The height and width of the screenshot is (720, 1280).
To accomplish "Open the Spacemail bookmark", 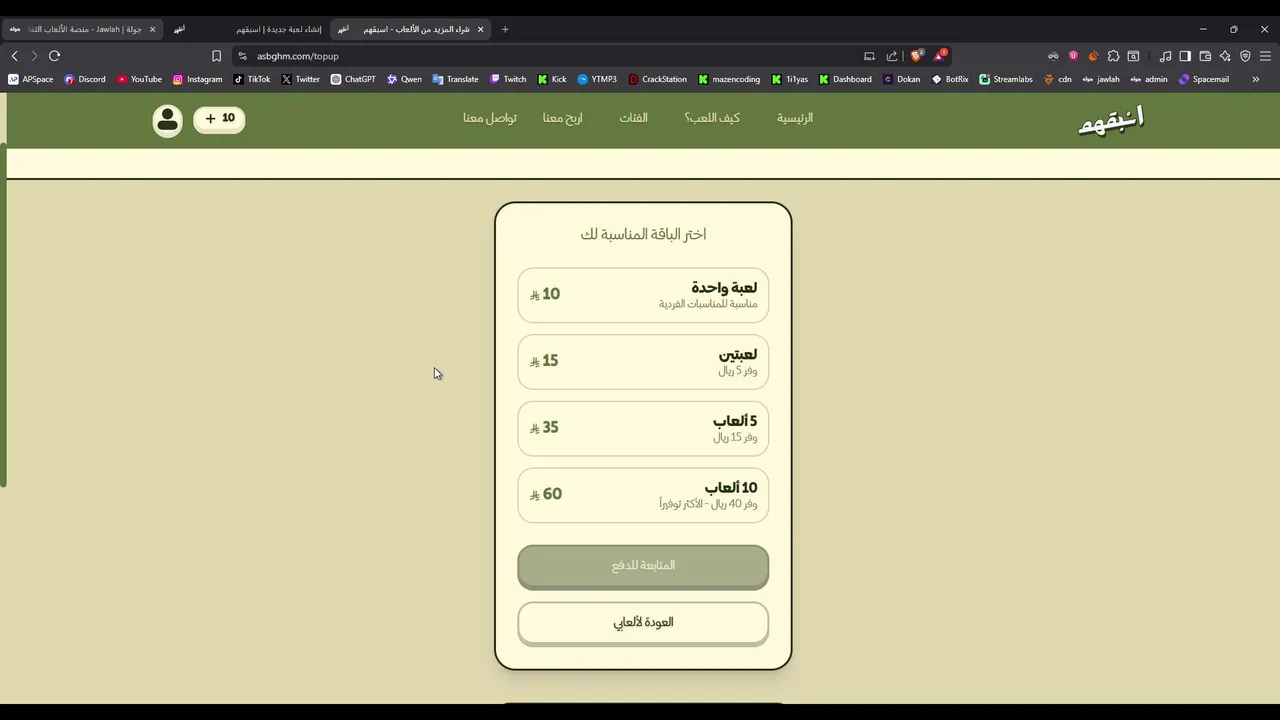I will pyautogui.click(x=1204, y=79).
